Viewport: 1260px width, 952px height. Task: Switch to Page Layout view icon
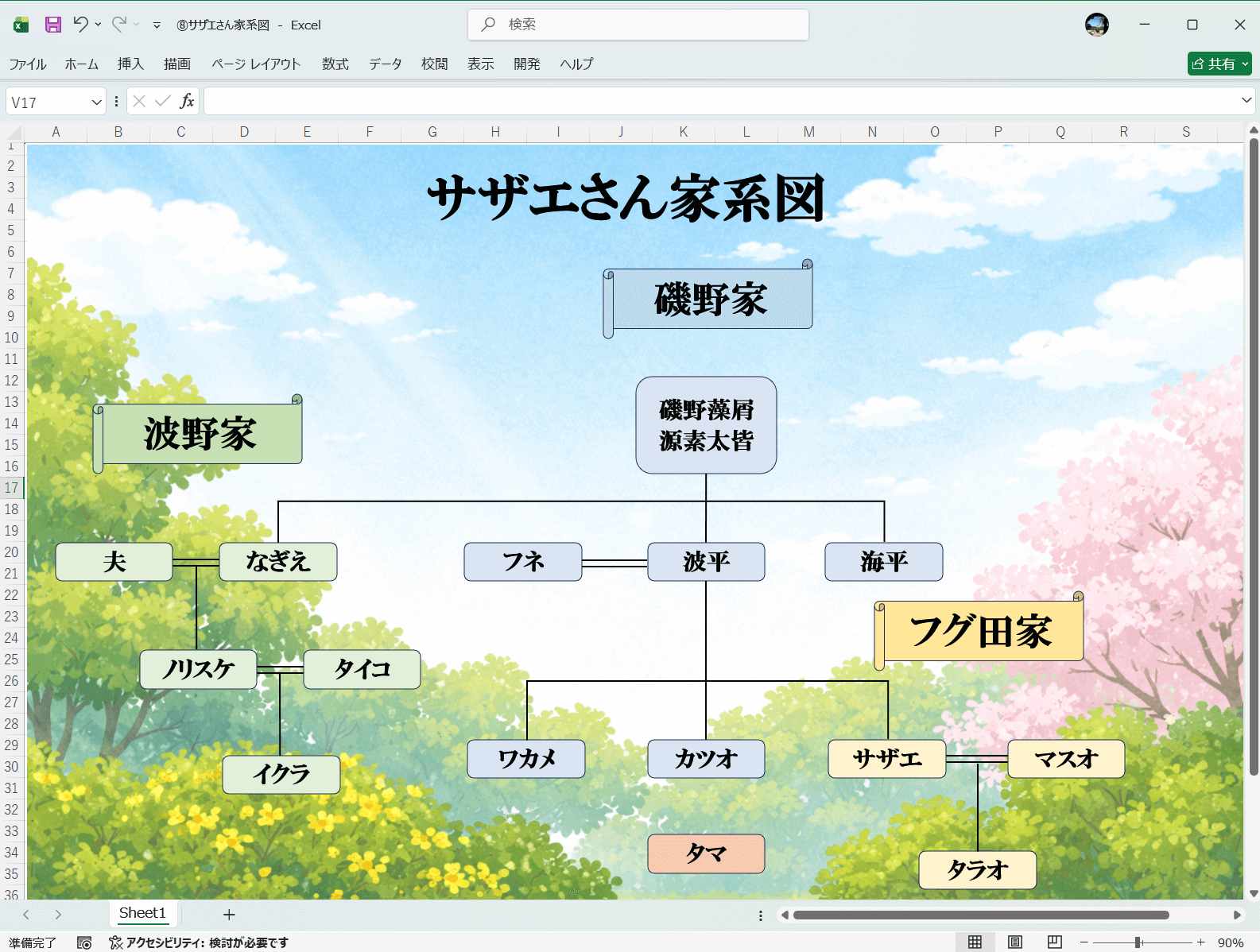(x=1015, y=942)
